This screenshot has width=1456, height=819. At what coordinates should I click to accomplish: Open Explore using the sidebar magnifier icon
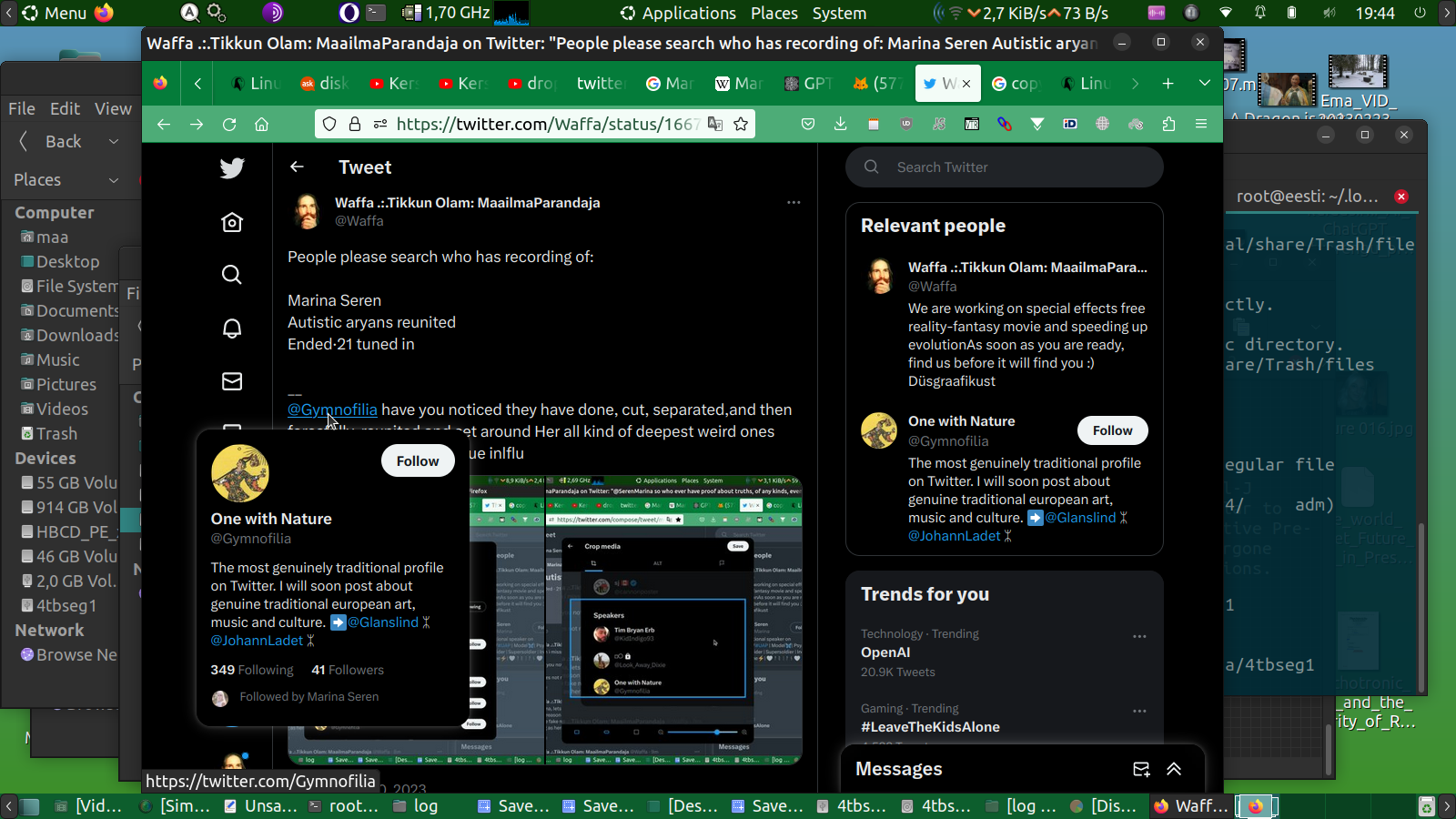tap(232, 275)
